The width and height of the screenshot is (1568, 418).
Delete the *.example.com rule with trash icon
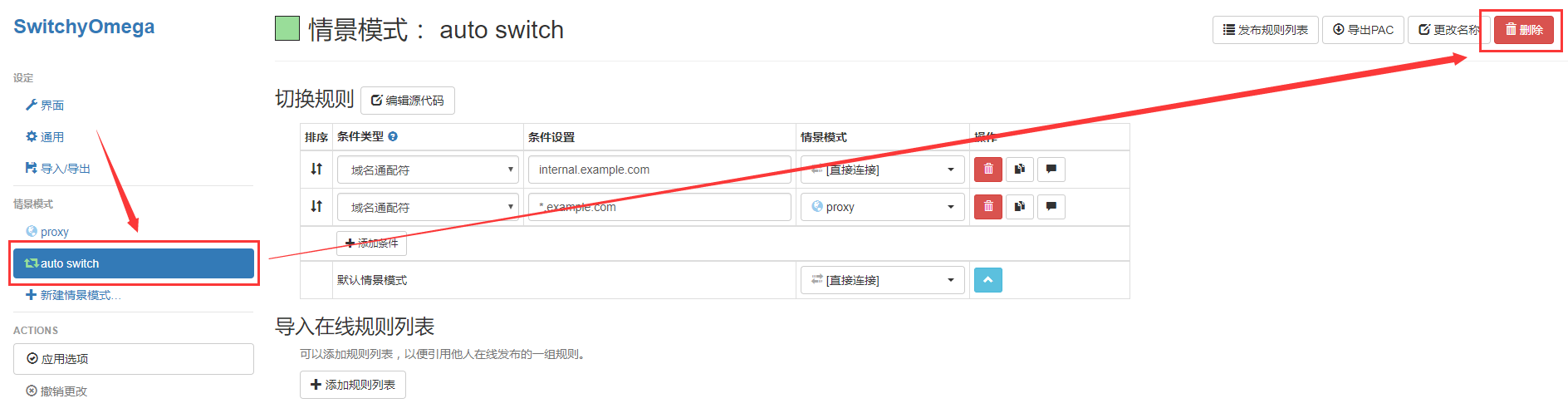[988, 207]
